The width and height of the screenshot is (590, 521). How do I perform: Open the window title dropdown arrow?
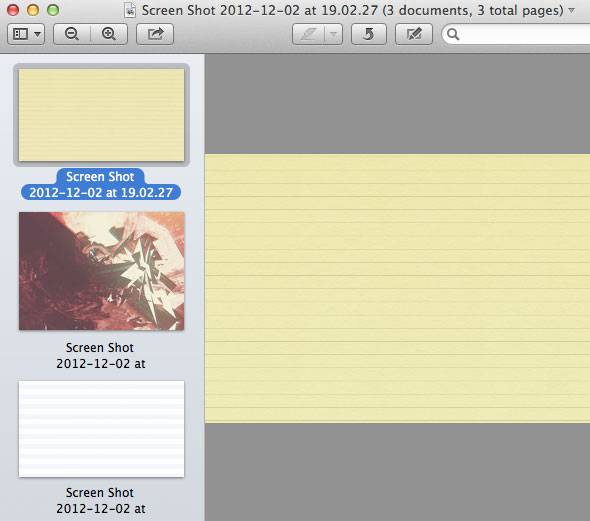[x=572, y=11]
